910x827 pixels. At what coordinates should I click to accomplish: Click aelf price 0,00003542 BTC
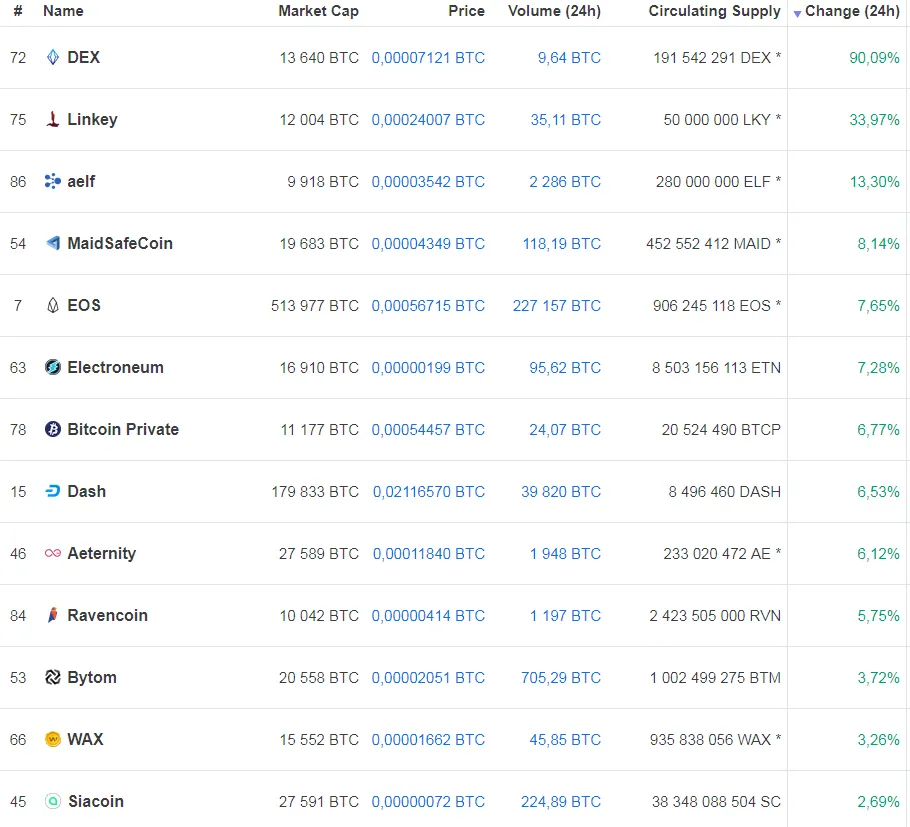click(428, 182)
